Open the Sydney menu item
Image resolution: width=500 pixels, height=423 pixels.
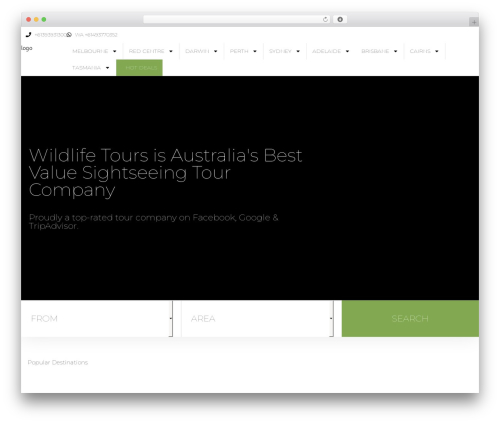tap(280, 51)
